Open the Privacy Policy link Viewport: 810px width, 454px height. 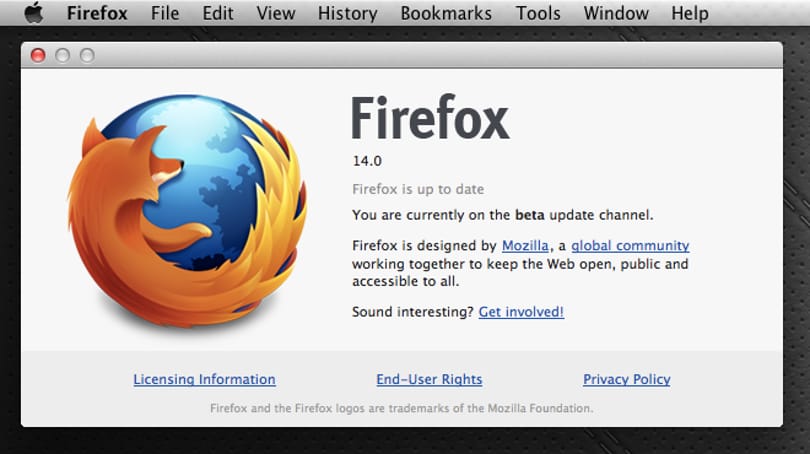(x=627, y=380)
